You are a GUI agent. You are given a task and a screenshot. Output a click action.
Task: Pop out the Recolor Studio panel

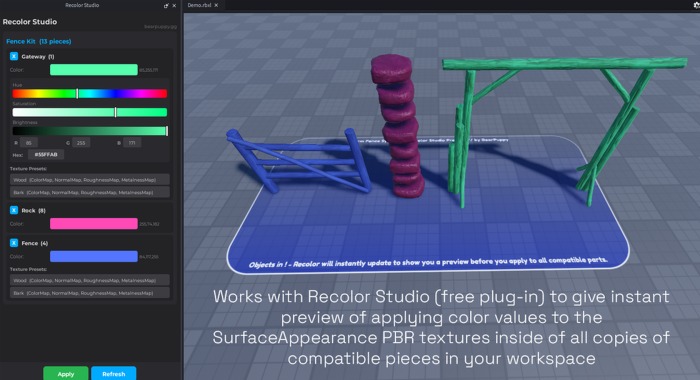click(x=166, y=6)
